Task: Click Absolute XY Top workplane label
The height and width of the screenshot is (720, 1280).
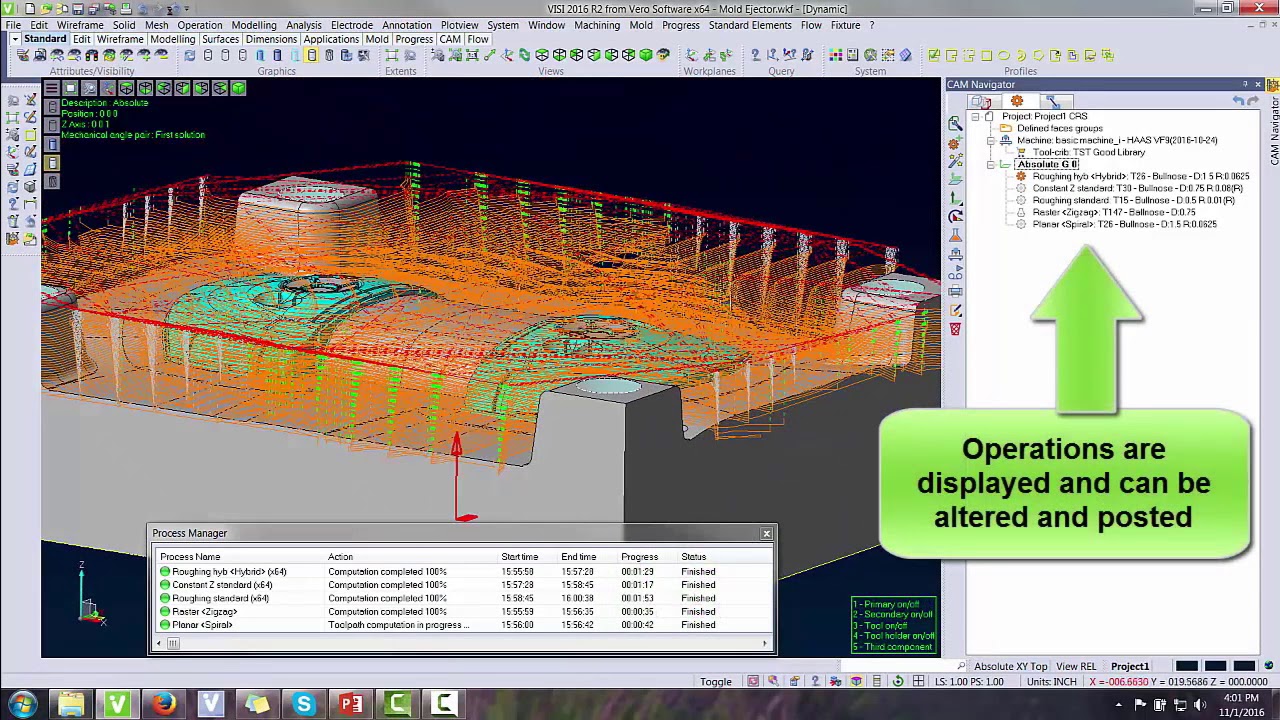Action: click(1010, 666)
